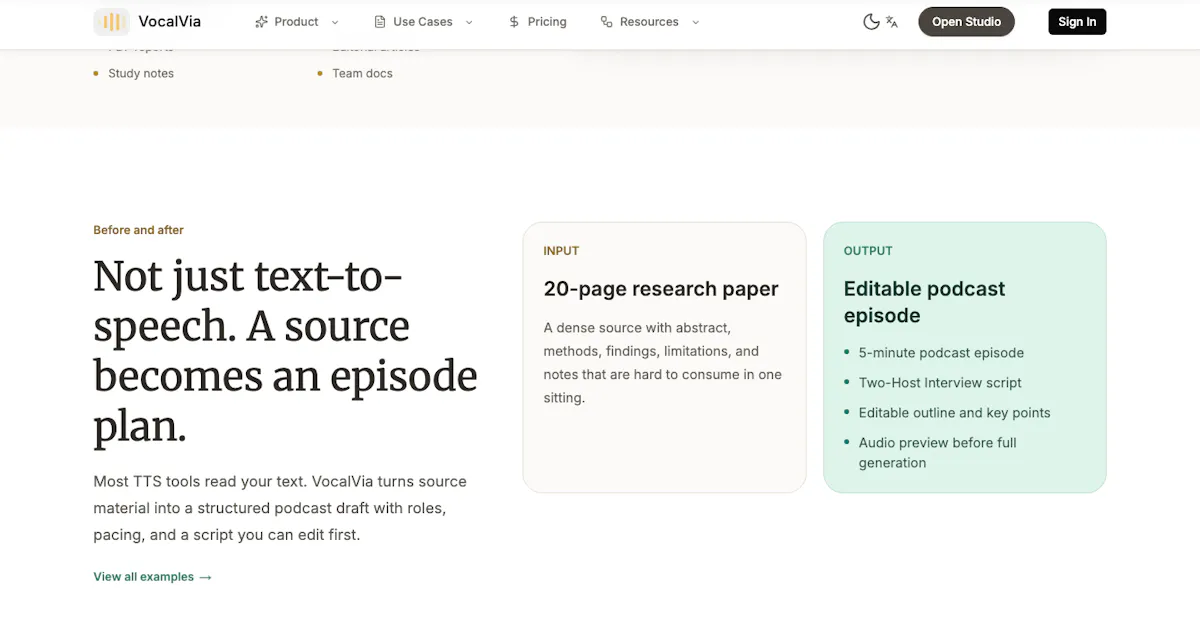Expand the Resources dropdown chevron

coord(695,22)
